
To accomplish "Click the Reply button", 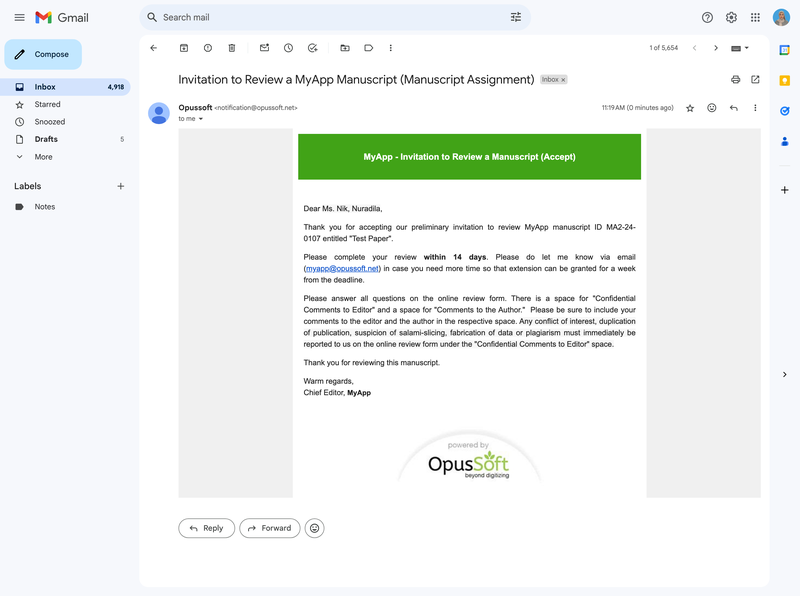I will [x=207, y=528].
